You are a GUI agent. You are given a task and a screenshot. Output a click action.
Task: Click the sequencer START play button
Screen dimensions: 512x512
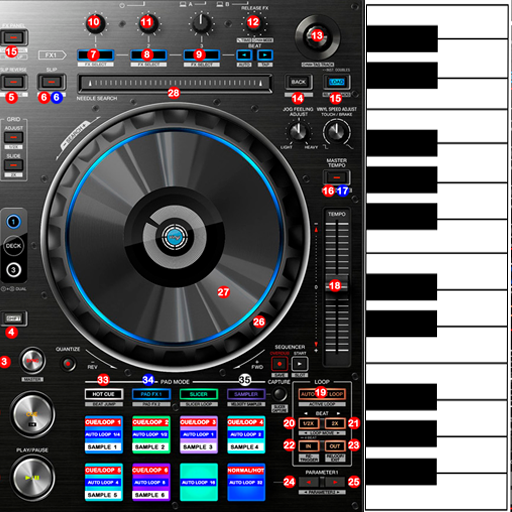pos(300,364)
